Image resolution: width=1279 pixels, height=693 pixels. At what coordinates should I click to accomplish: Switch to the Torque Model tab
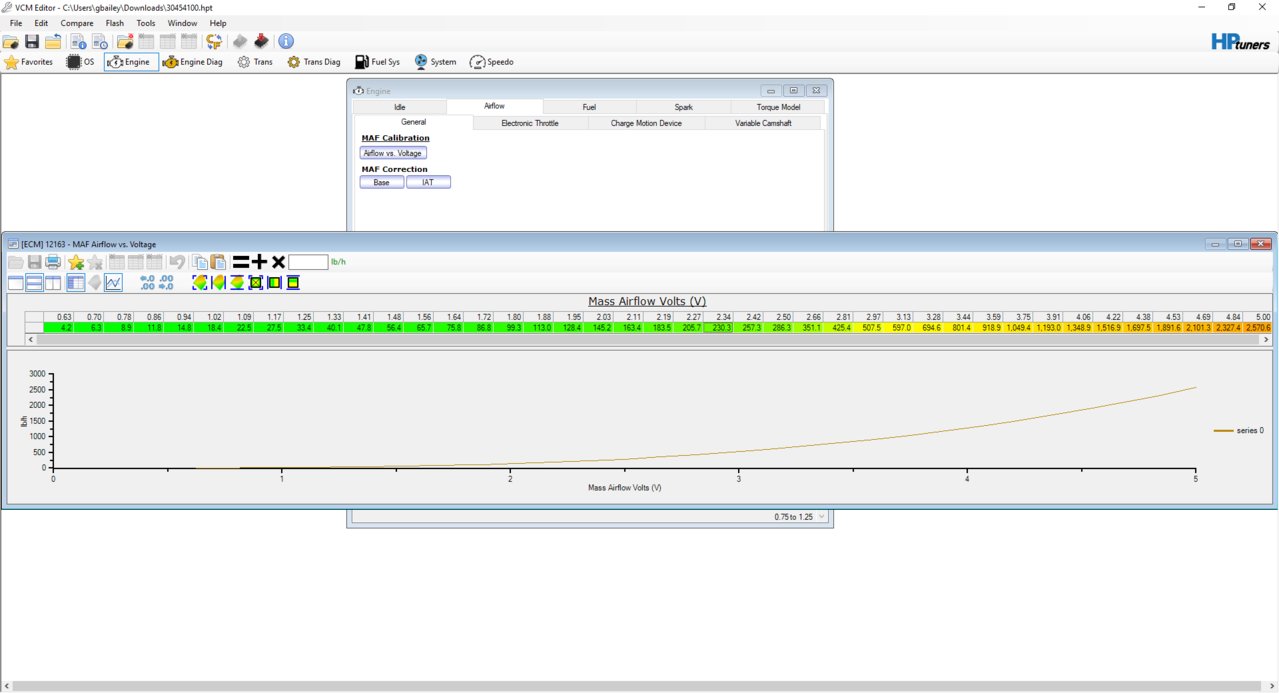tap(778, 106)
